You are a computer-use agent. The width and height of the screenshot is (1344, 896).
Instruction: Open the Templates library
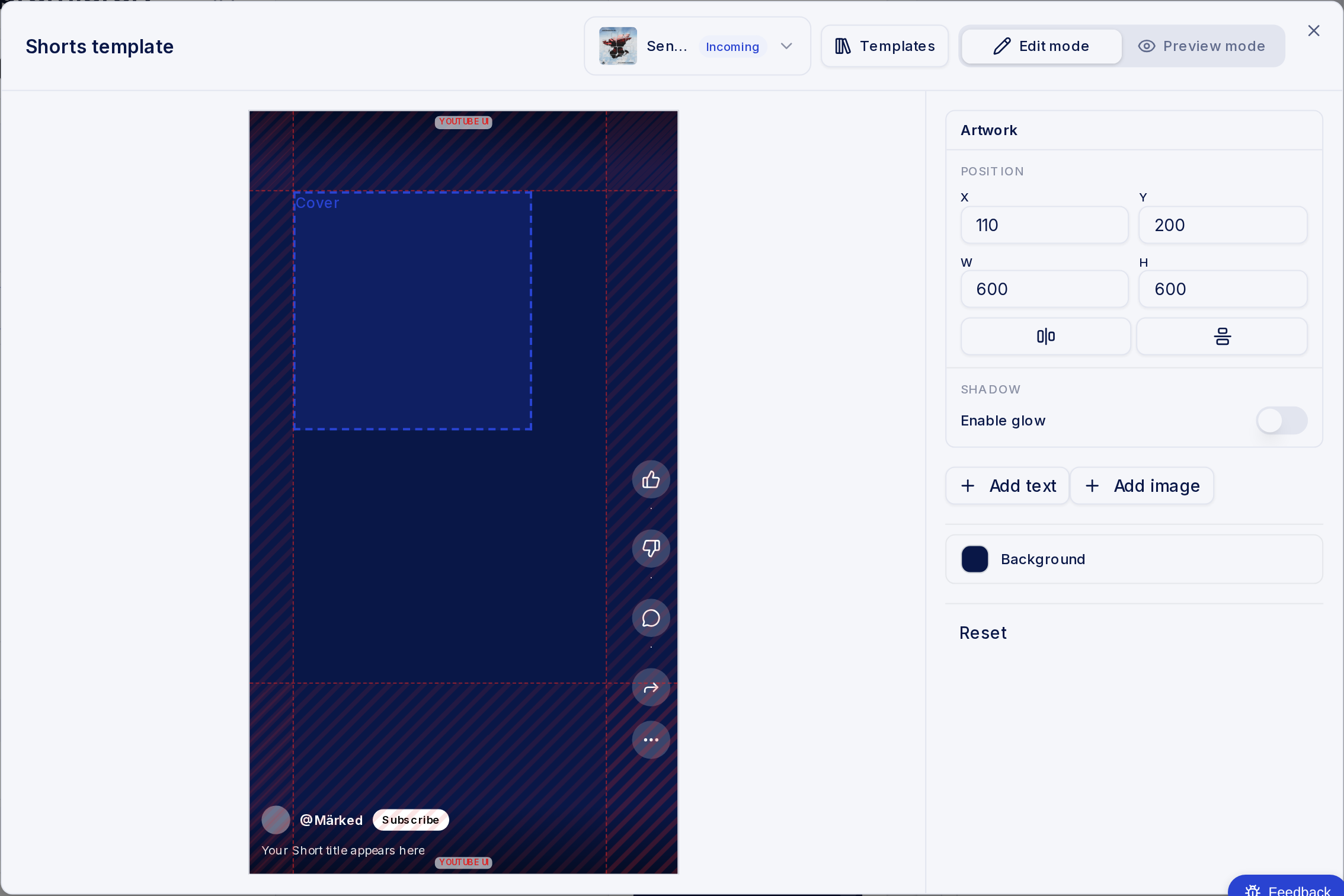tap(885, 46)
